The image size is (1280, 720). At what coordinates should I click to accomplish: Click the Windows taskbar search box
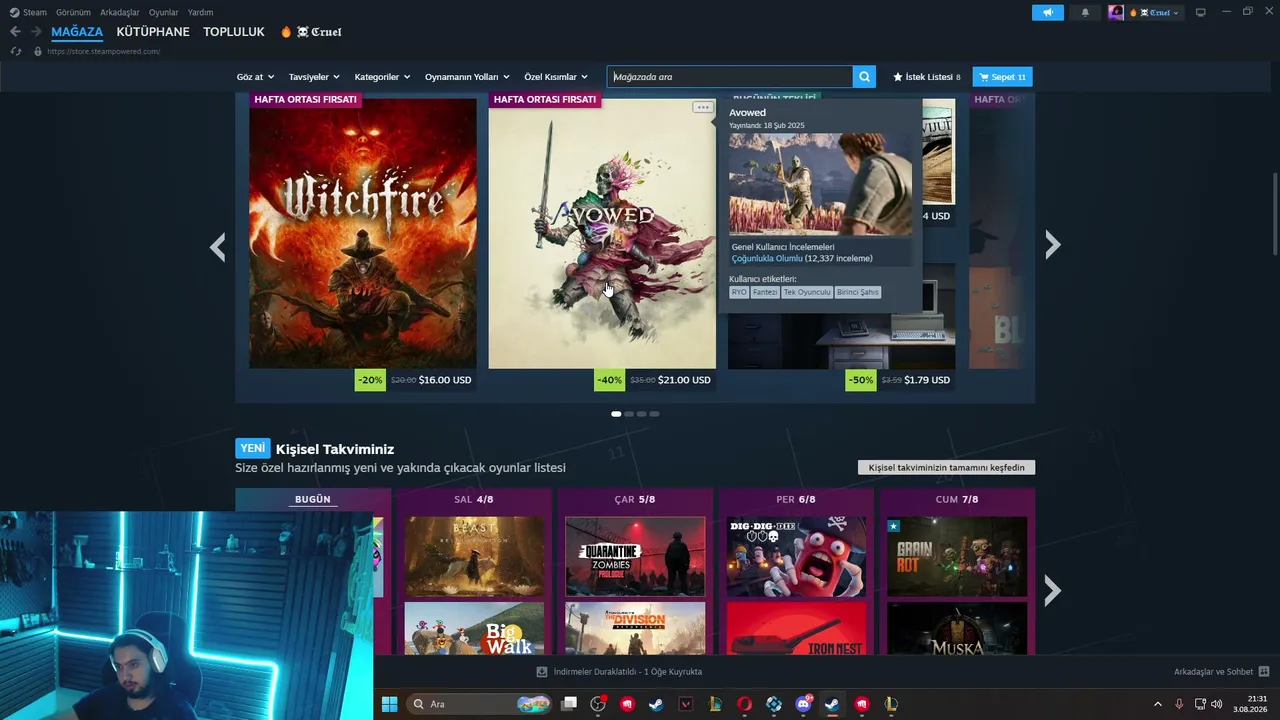480,704
